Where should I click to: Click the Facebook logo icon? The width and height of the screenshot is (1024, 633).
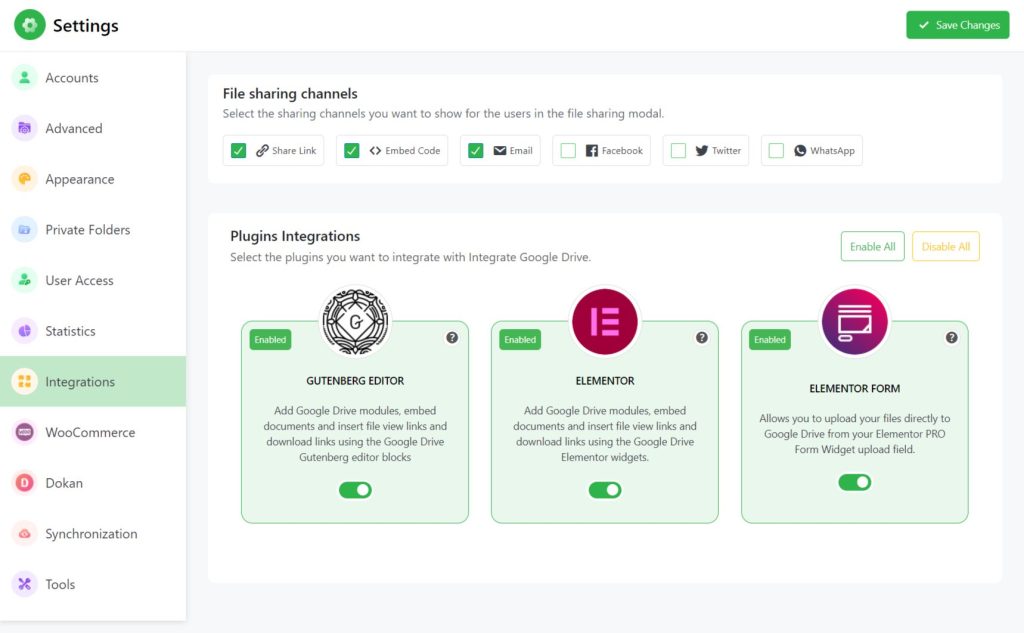[x=592, y=150]
